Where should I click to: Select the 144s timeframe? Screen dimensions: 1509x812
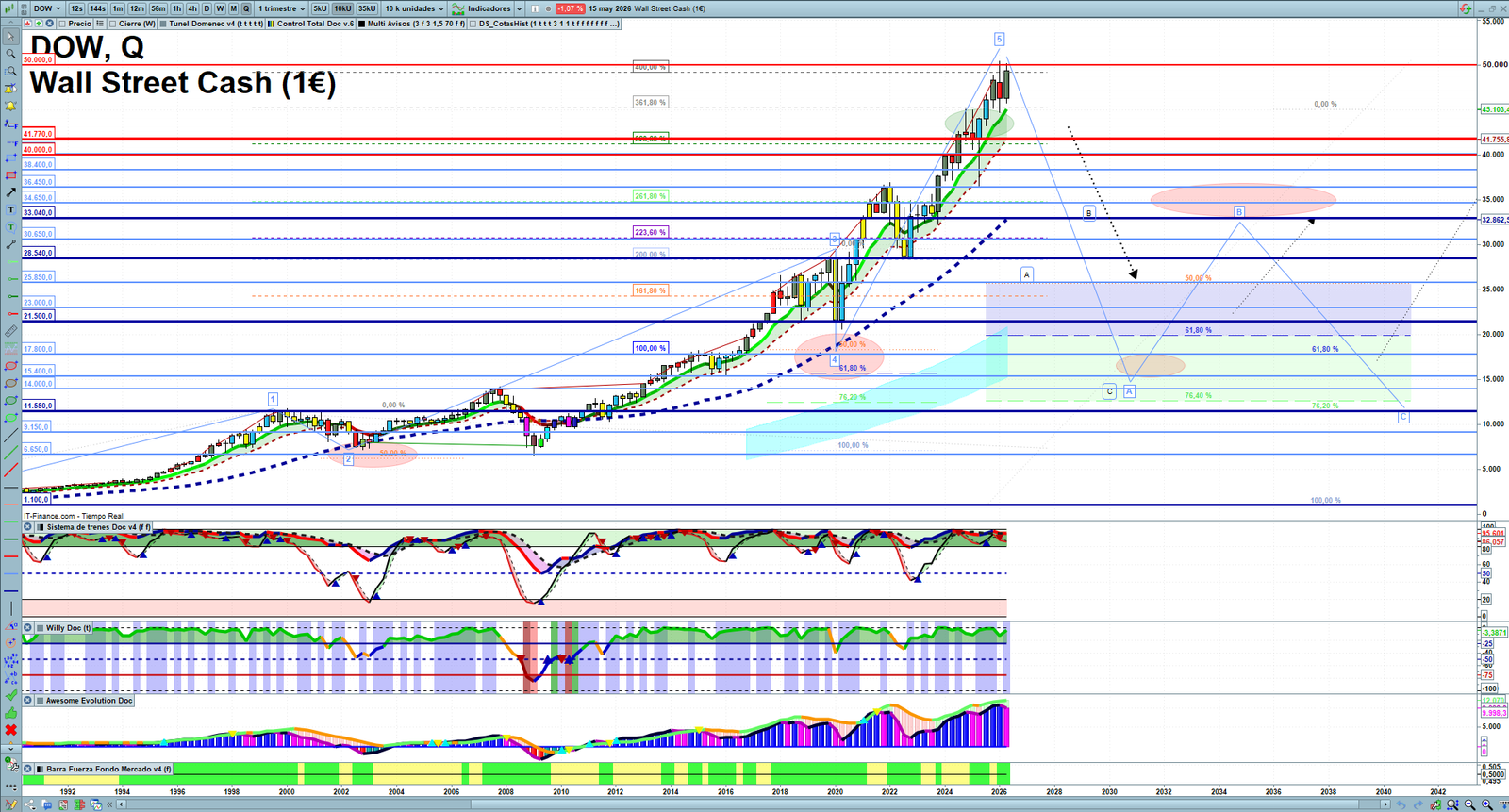[97, 8]
